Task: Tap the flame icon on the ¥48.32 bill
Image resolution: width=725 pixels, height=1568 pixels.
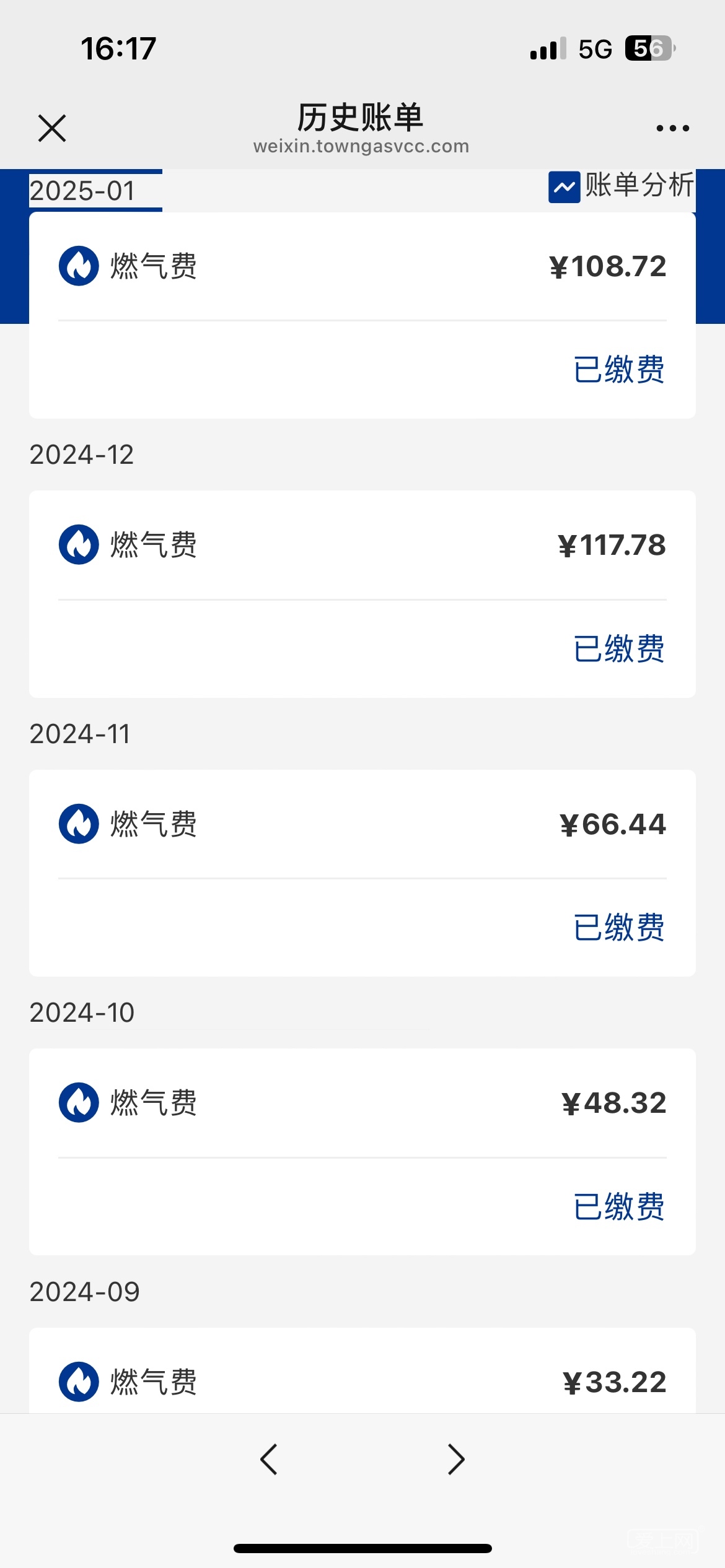Action: pyautogui.click(x=79, y=1102)
